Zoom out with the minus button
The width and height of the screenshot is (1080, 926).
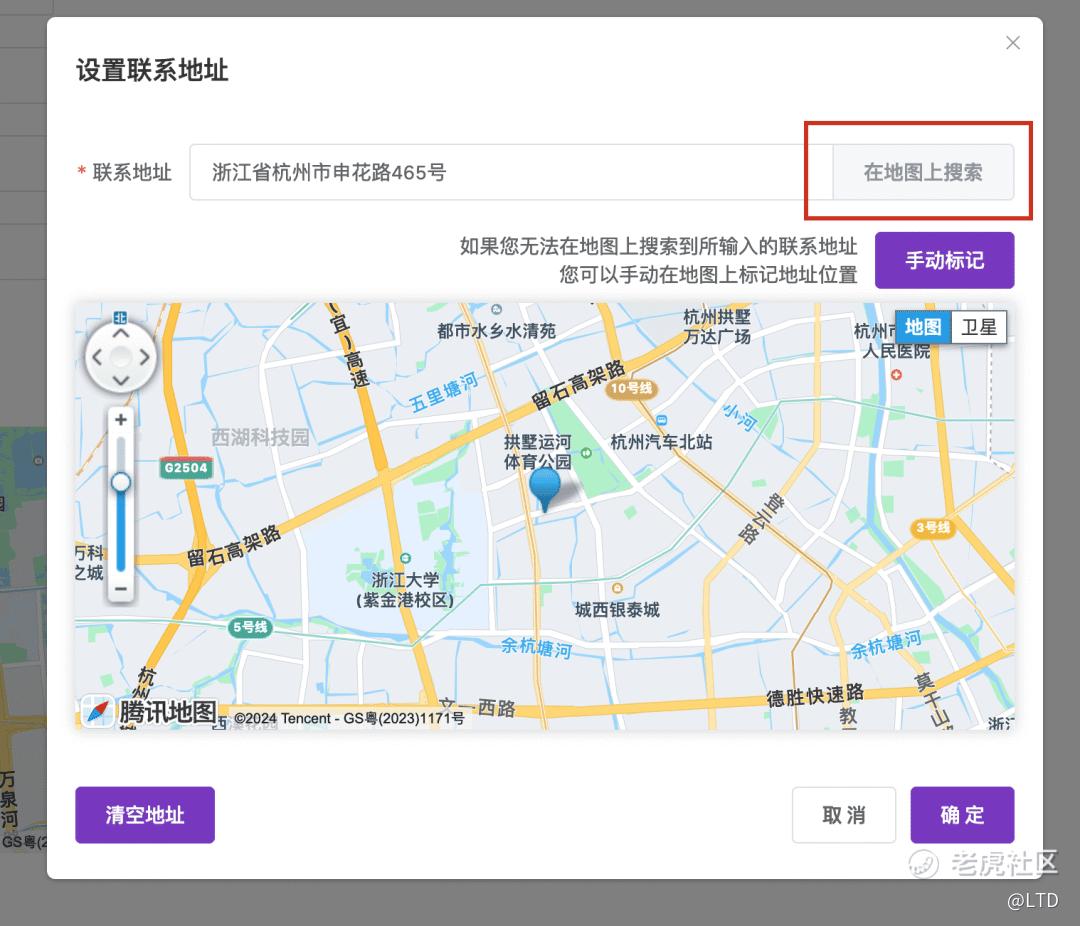(x=121, y=589)
